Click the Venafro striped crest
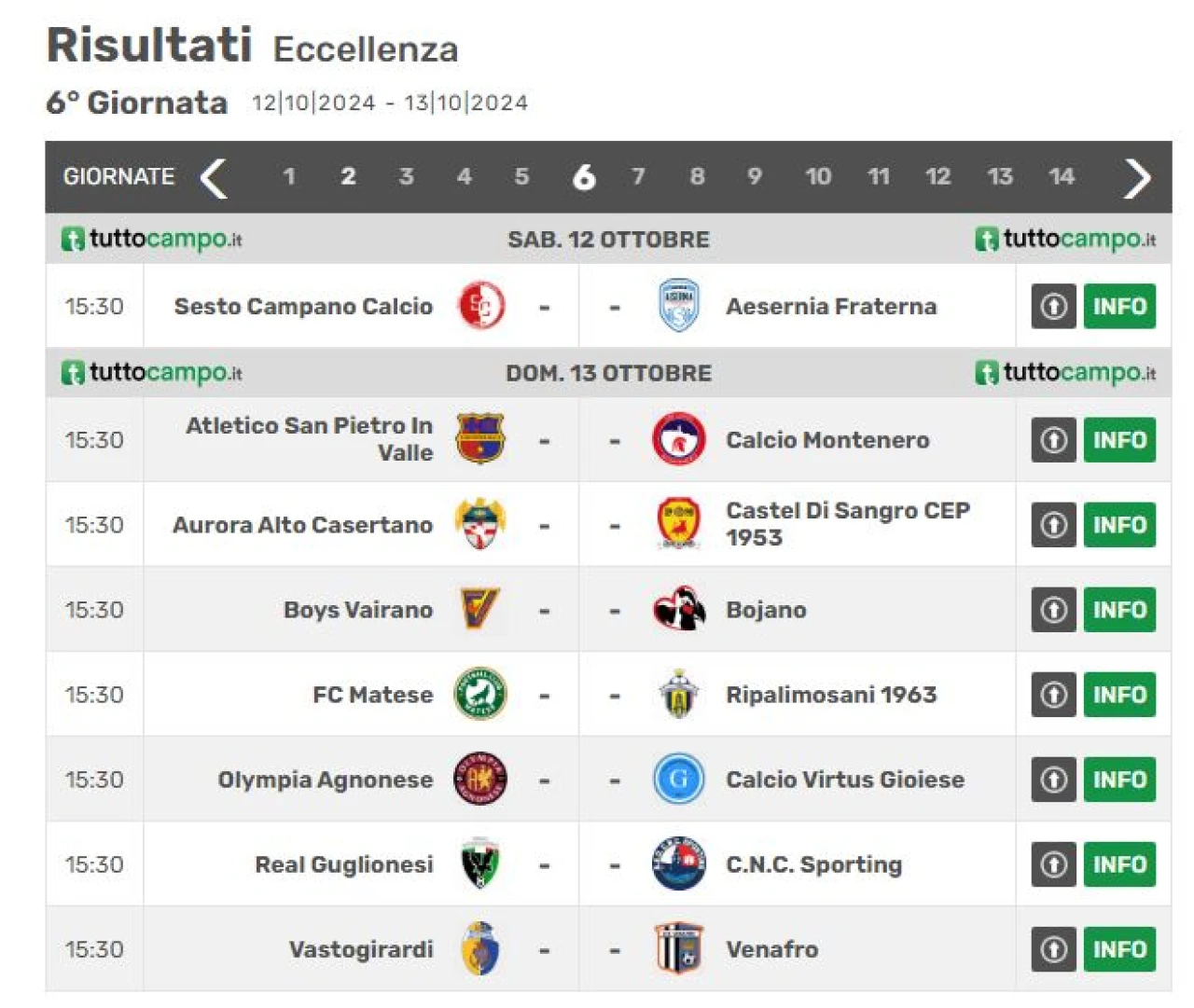This screenshot has height=1008, width=1194. (x=678, y=949)
